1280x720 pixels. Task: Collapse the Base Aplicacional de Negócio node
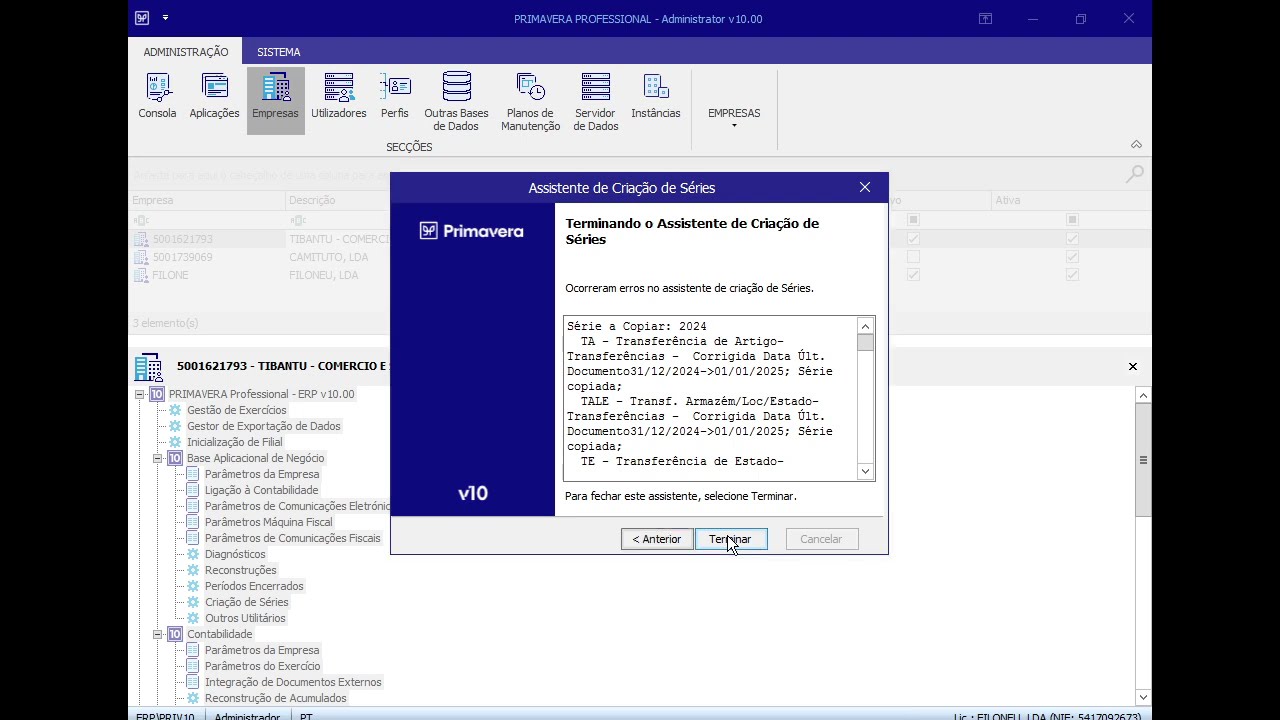click(157, 458)
